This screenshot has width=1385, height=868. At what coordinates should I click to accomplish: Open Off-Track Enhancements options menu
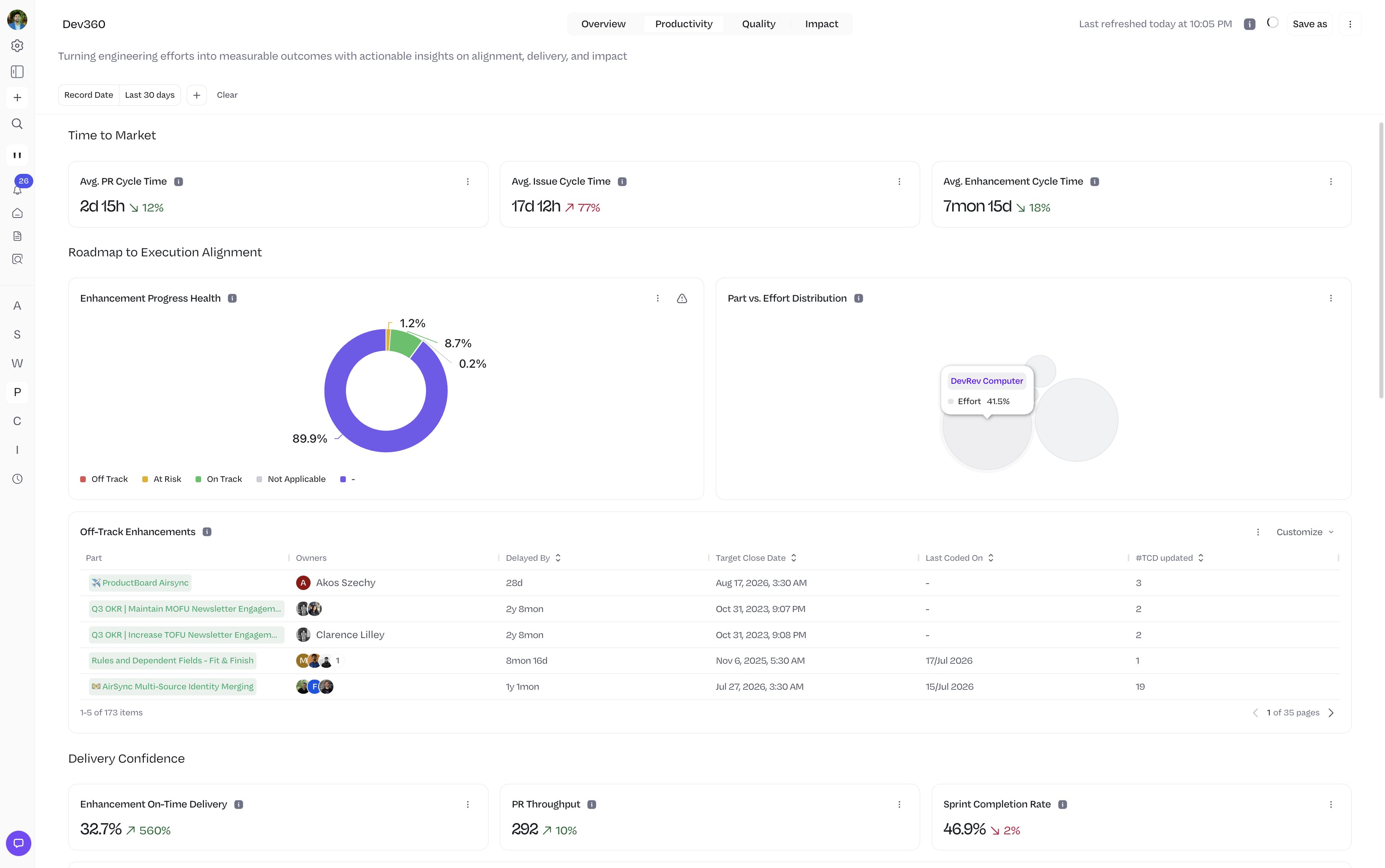point(1258,532)
